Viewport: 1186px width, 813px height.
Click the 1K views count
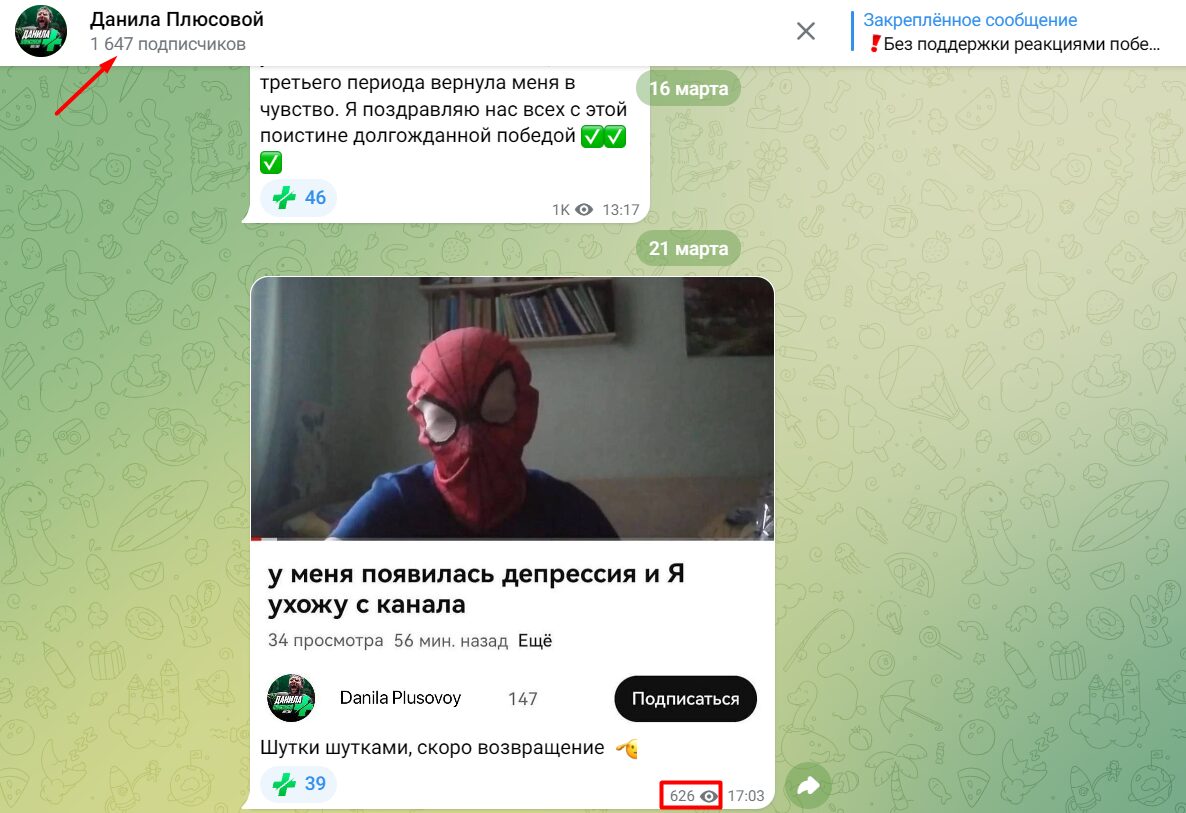(x=560, y=209)
